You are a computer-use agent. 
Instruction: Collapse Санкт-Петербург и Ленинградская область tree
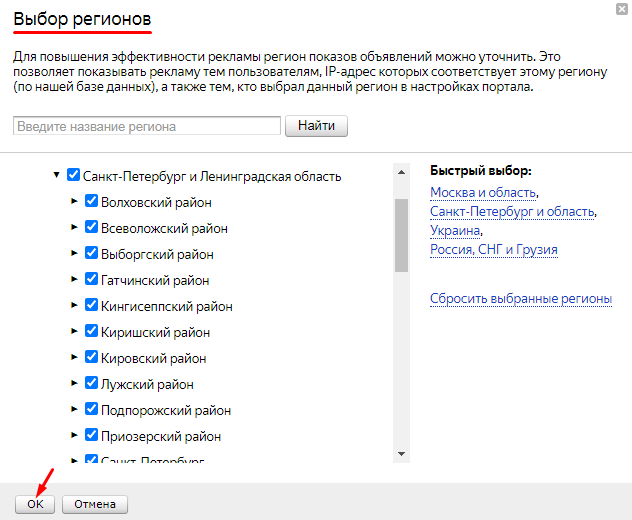coord(56,176)
